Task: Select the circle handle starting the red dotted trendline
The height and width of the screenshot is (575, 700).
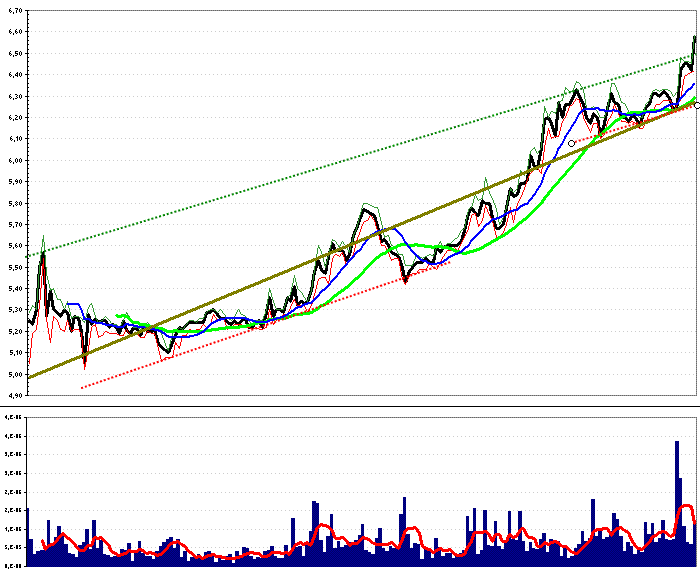Action: (x=571, y=143)
